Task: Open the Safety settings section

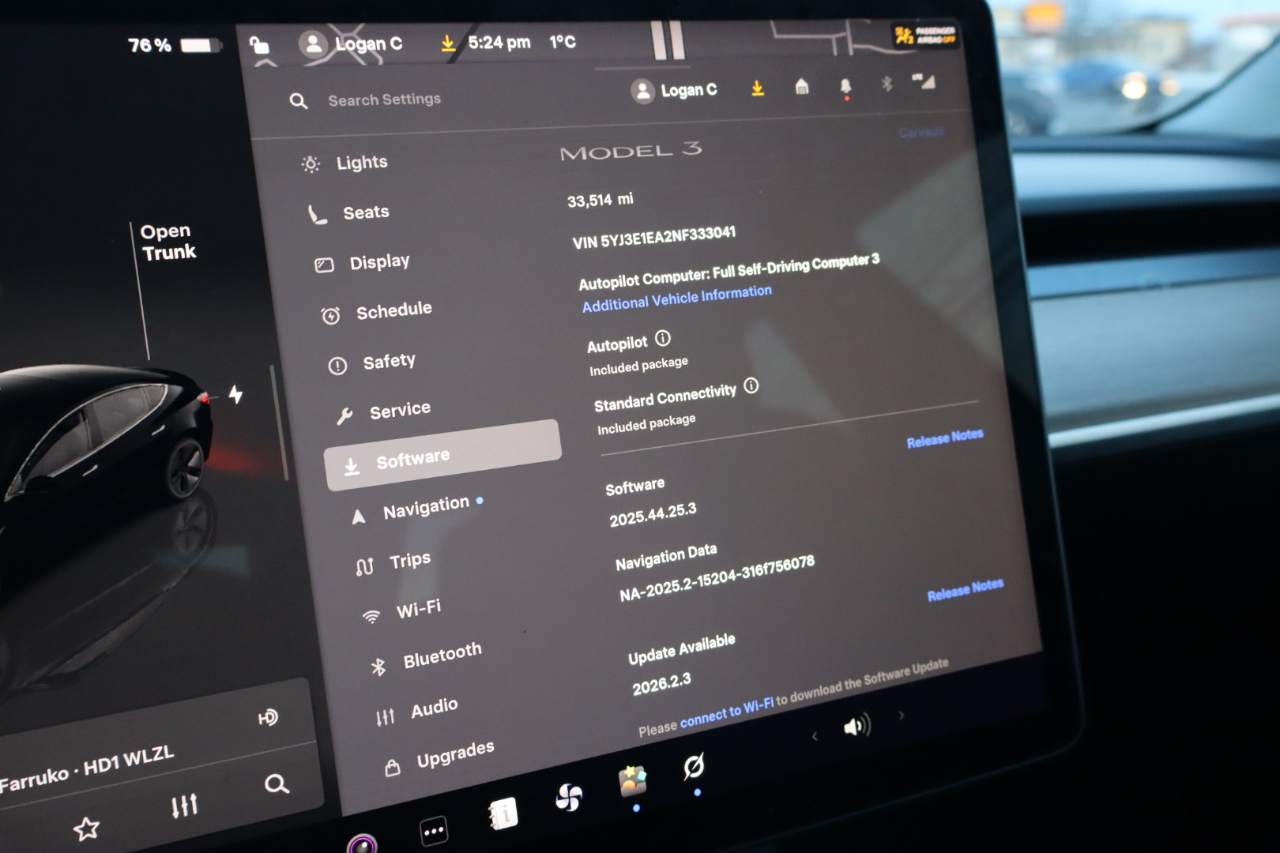Action: tap(389, 361)
